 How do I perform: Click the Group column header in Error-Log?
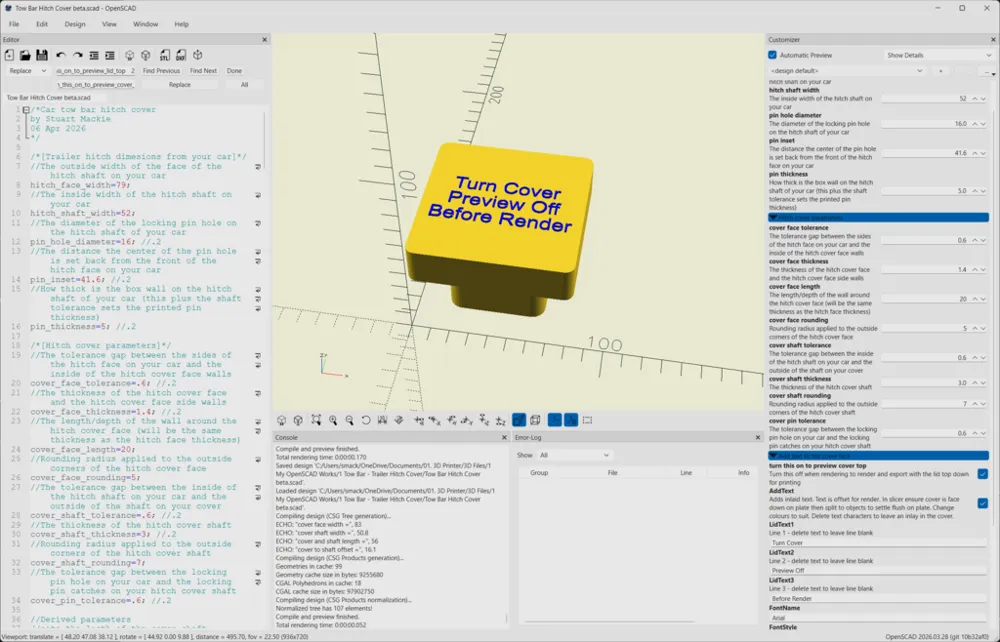pyautogui.click(x=539, y=472)
